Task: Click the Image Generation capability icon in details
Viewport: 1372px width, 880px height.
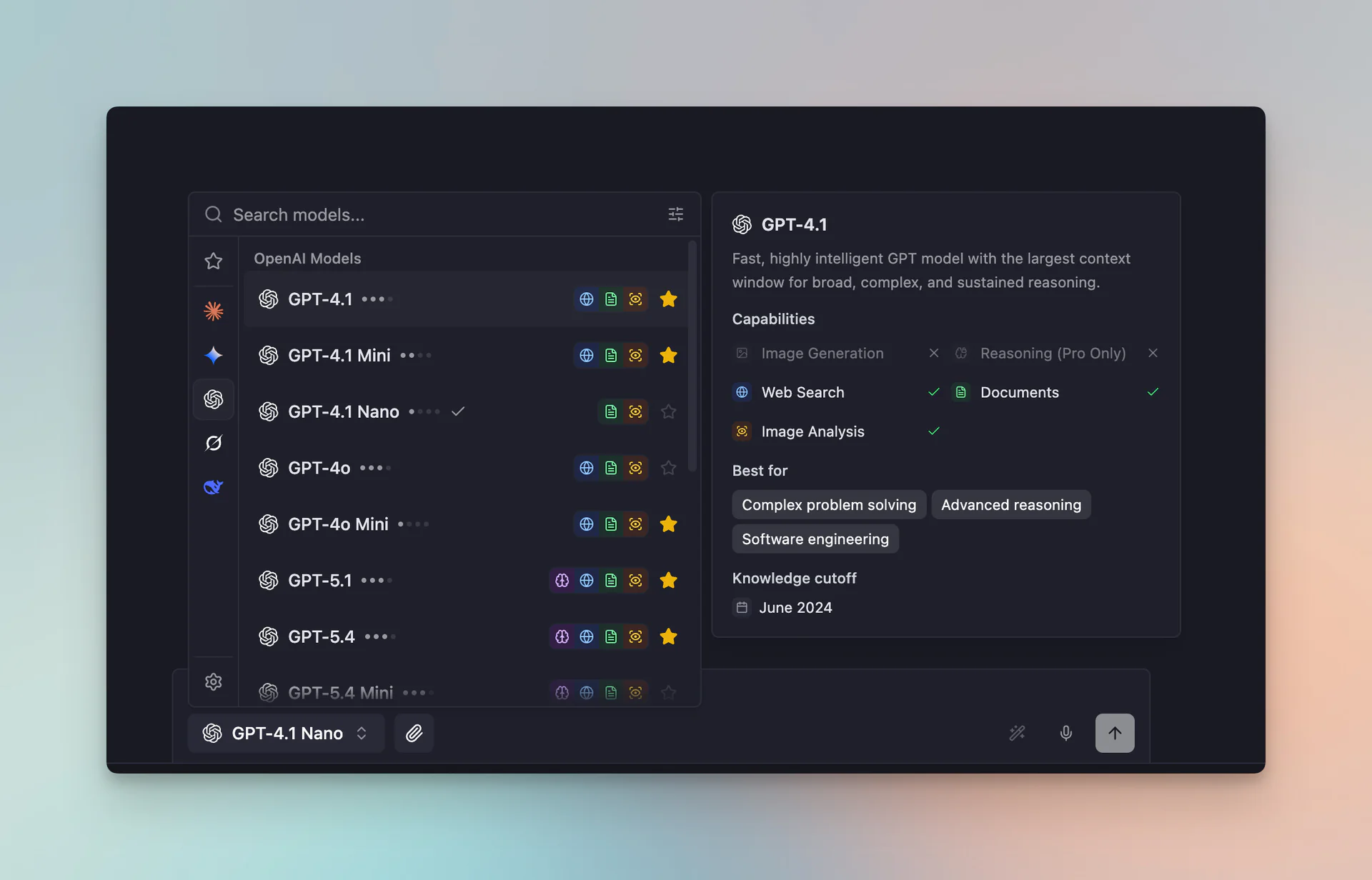Action: (742, 353)
